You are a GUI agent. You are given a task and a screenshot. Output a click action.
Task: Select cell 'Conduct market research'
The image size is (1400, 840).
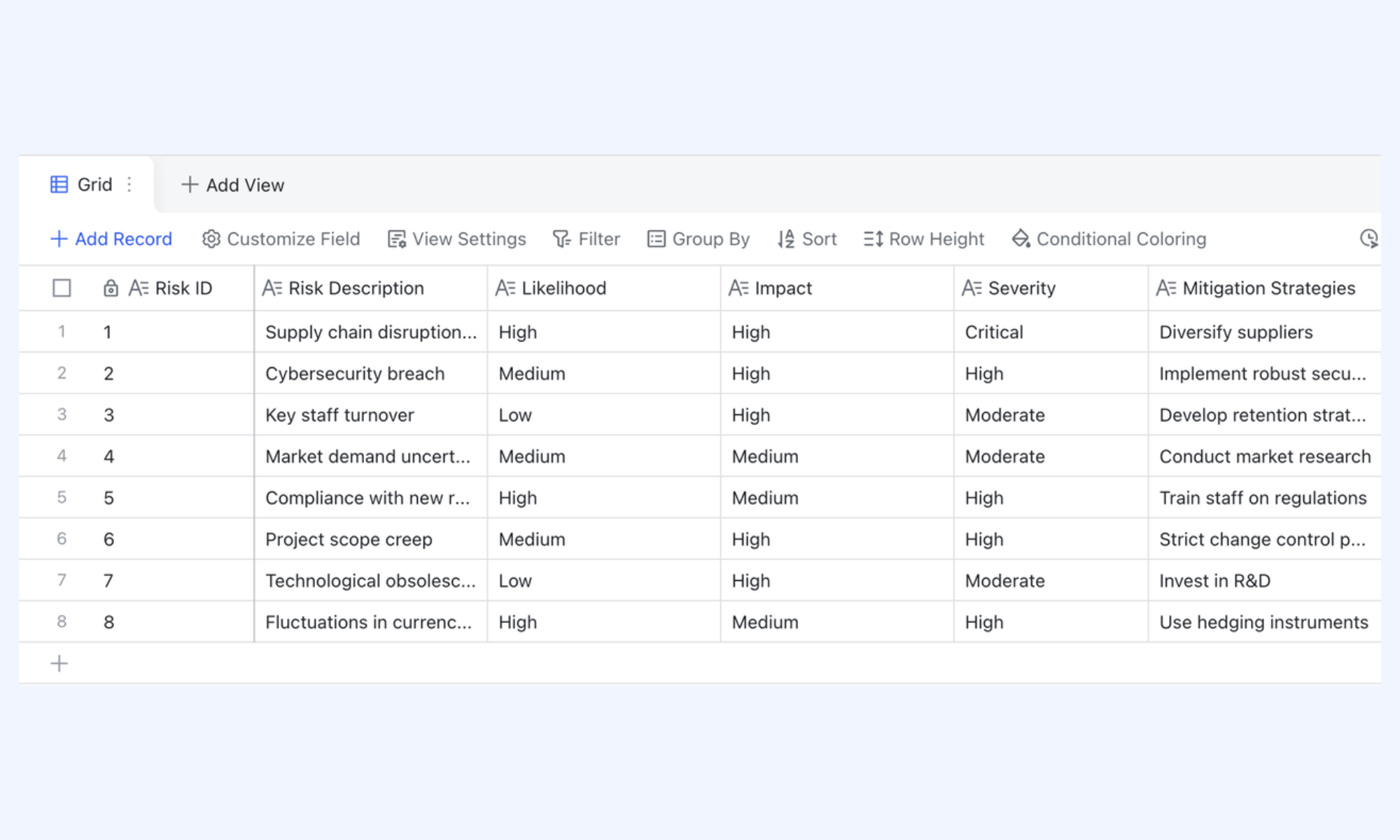click(x=1264, y=456)
